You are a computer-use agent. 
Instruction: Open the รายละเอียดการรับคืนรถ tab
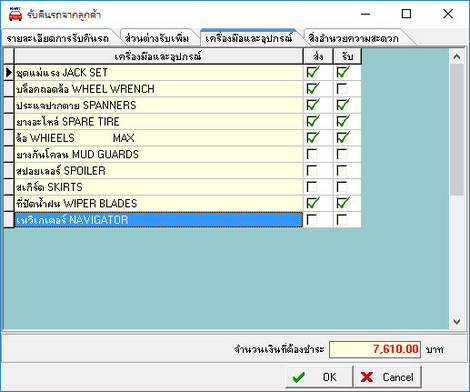pyautogui.click(x=58, y=38)
